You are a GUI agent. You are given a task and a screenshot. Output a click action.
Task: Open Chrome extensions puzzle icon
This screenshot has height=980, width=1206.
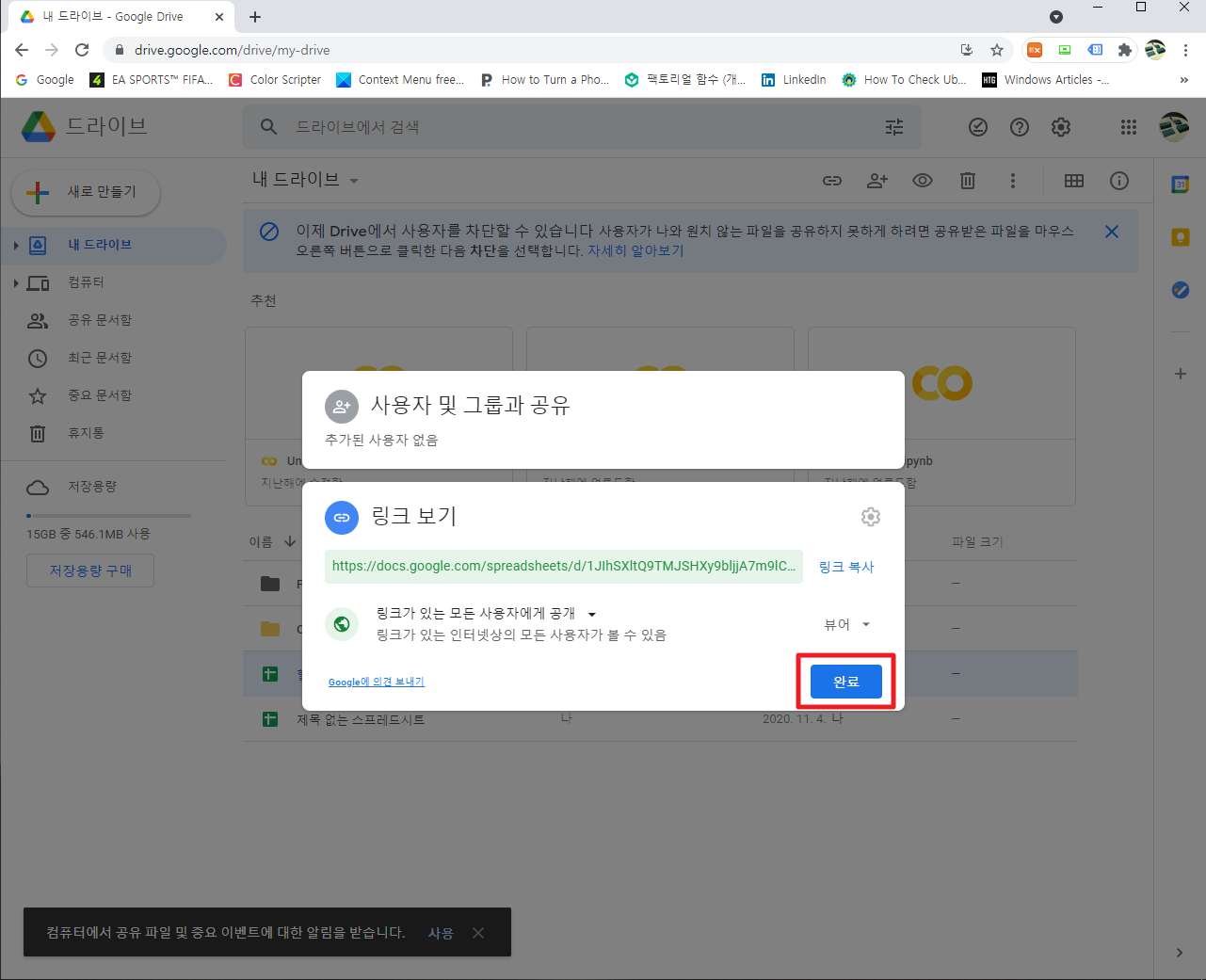click(x=1125, y=50)
